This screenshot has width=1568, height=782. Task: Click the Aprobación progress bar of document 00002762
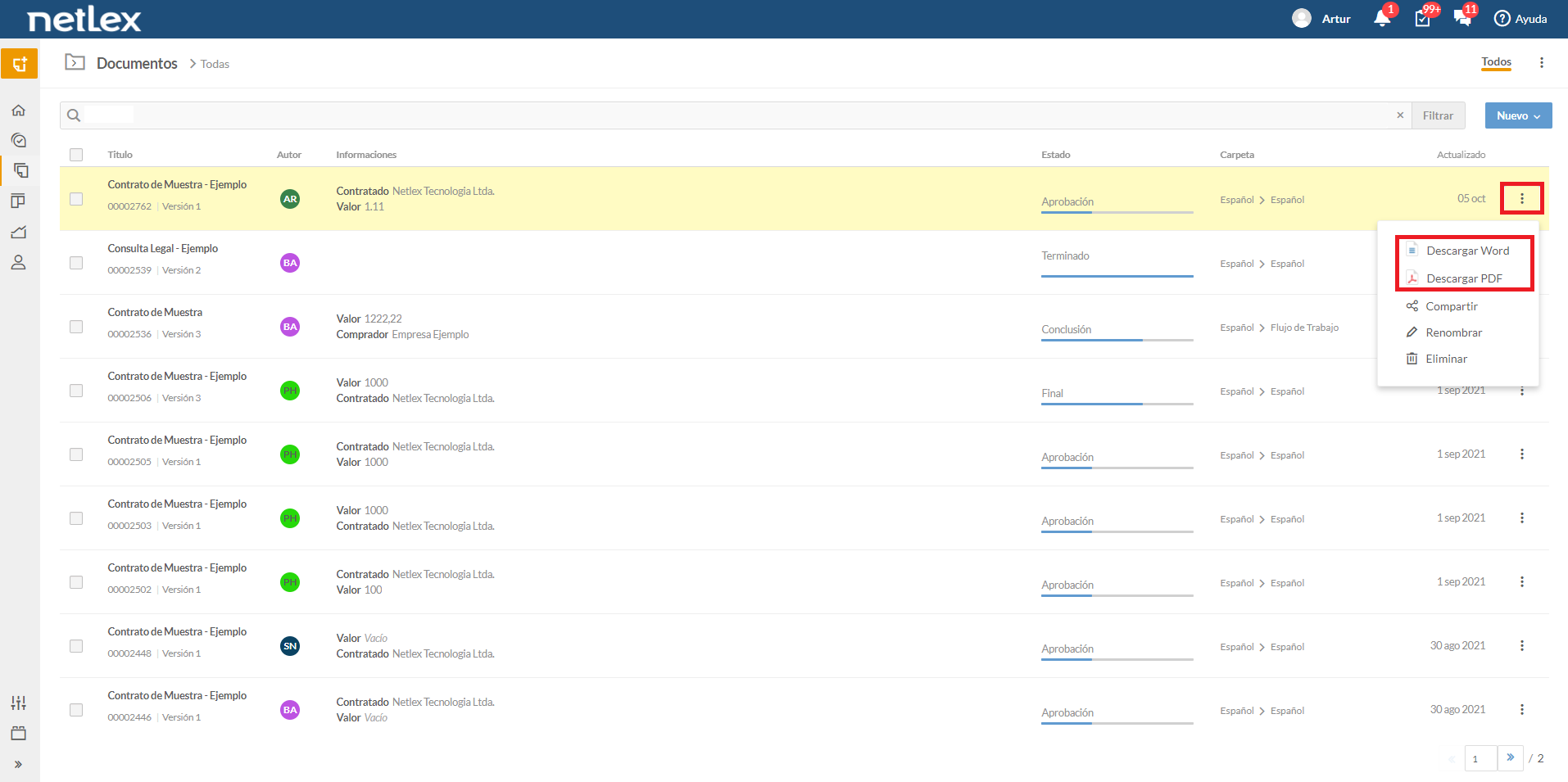(x=1117, y=212)
